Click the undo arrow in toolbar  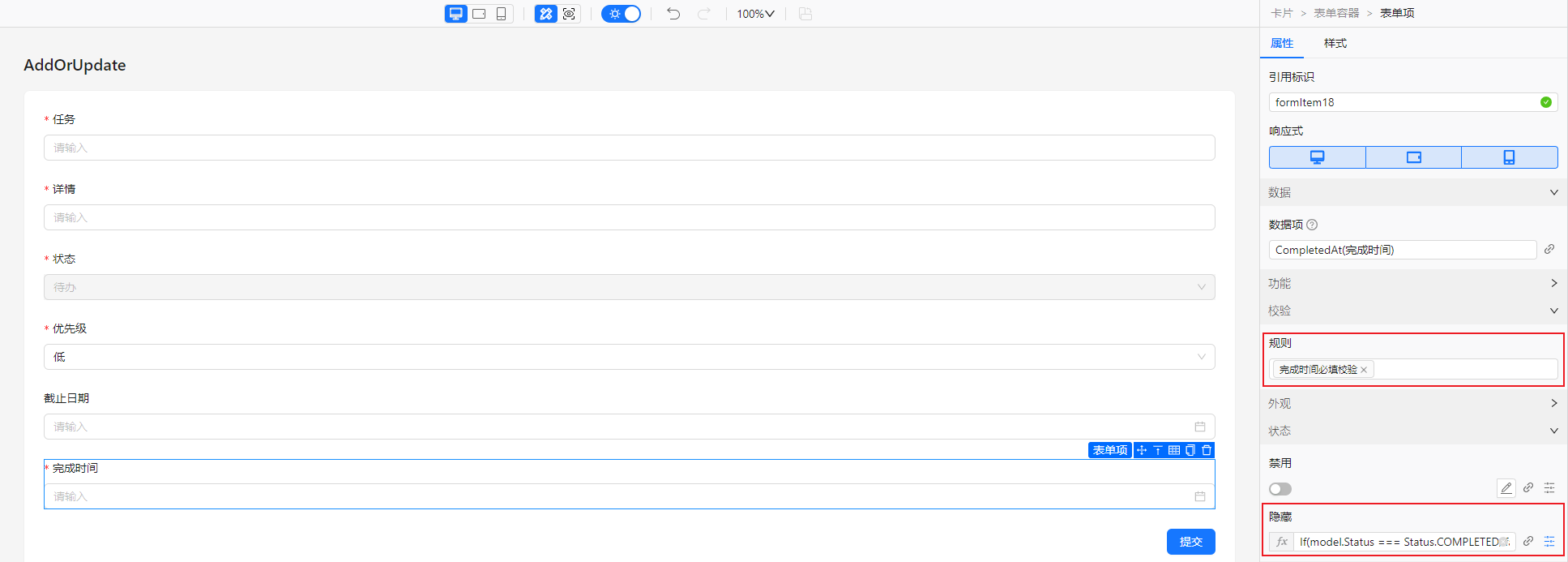tap(673, 14)
